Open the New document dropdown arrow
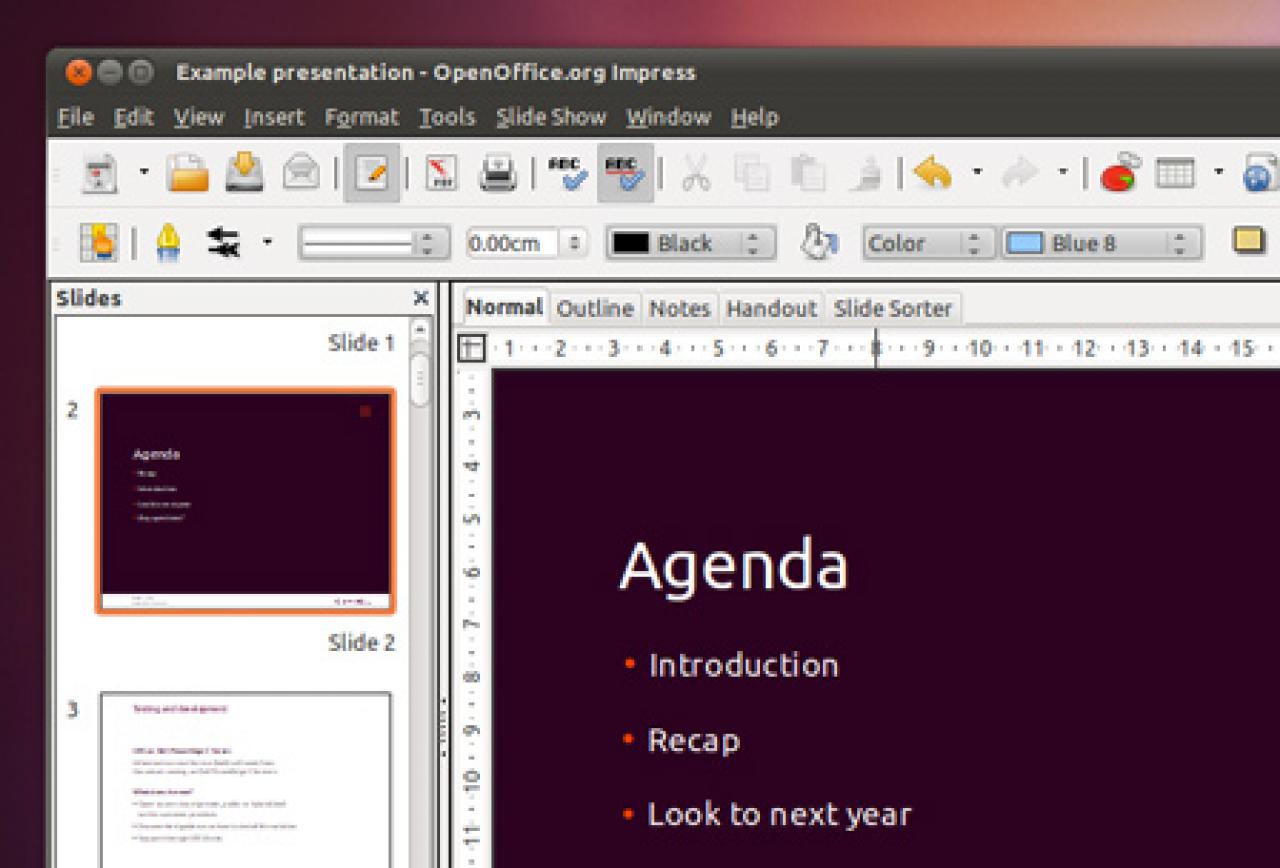1280x868 pixels. [143, 172]
